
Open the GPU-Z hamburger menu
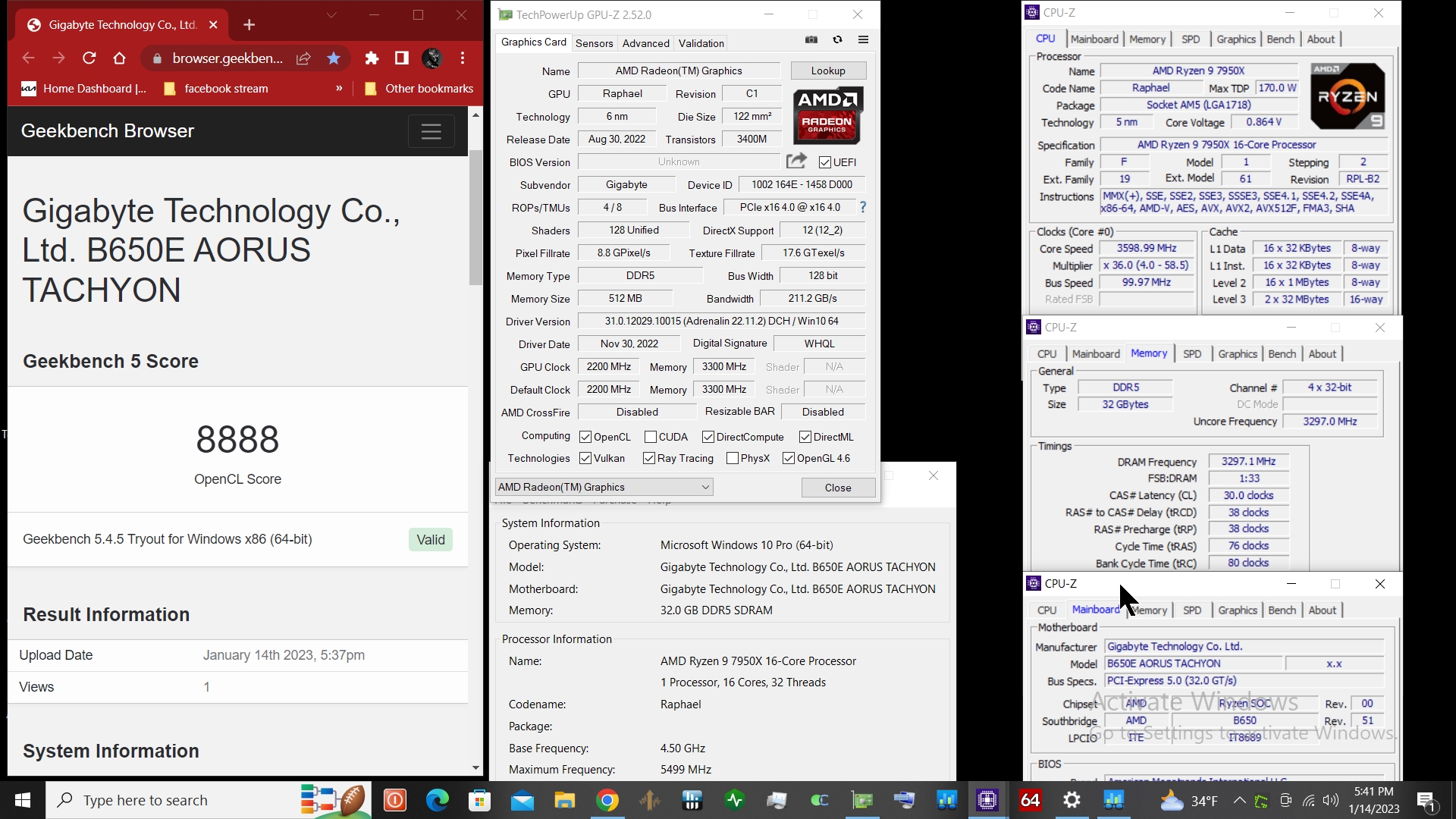(x=863, y=39)
